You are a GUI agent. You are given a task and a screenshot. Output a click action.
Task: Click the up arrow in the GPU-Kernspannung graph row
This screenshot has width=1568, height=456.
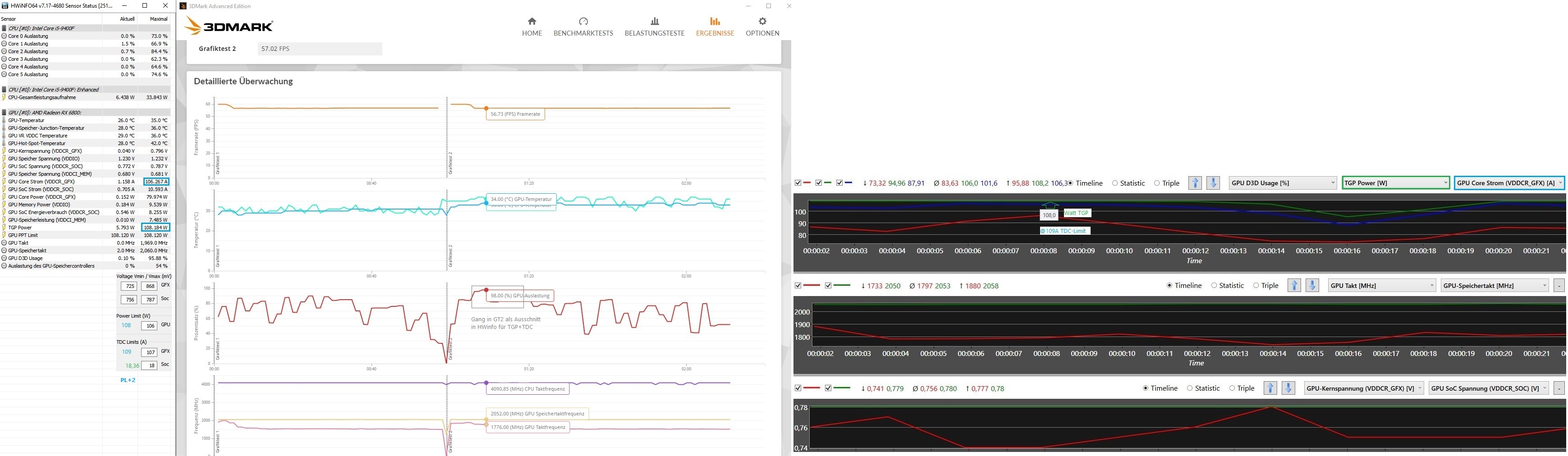pos(1270,388)
